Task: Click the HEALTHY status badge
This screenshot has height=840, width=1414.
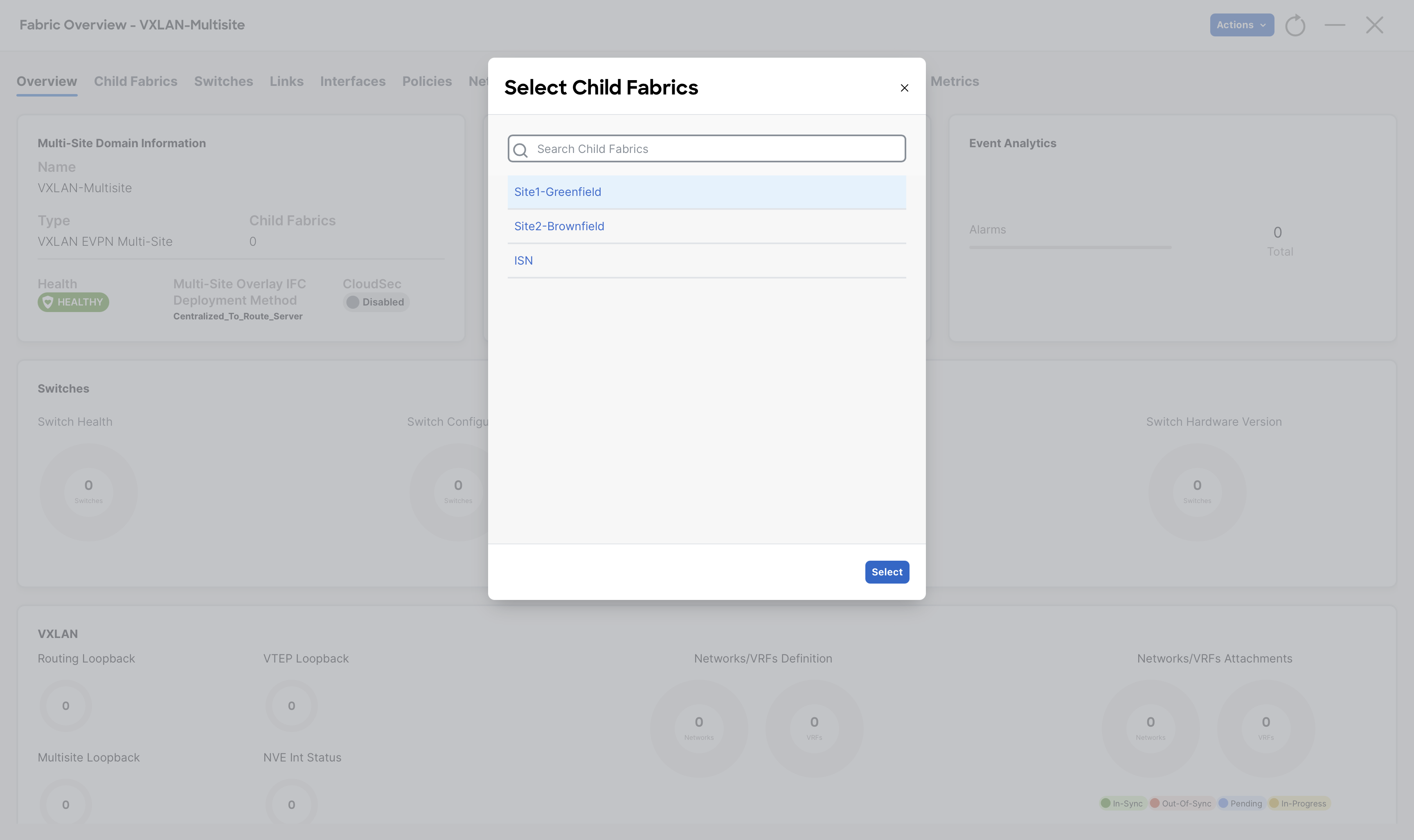Action: (x=74, y=302)
